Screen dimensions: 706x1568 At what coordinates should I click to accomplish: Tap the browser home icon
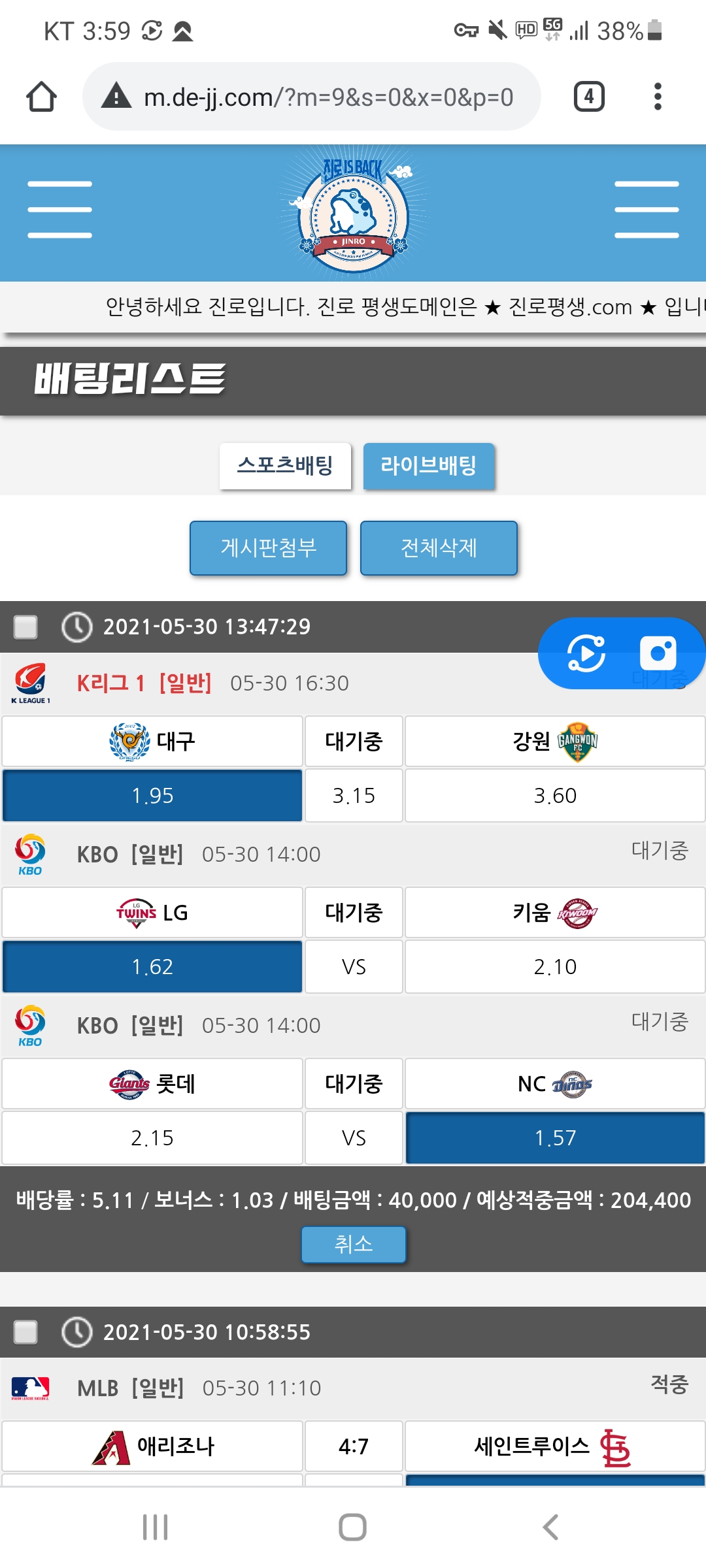41,97
